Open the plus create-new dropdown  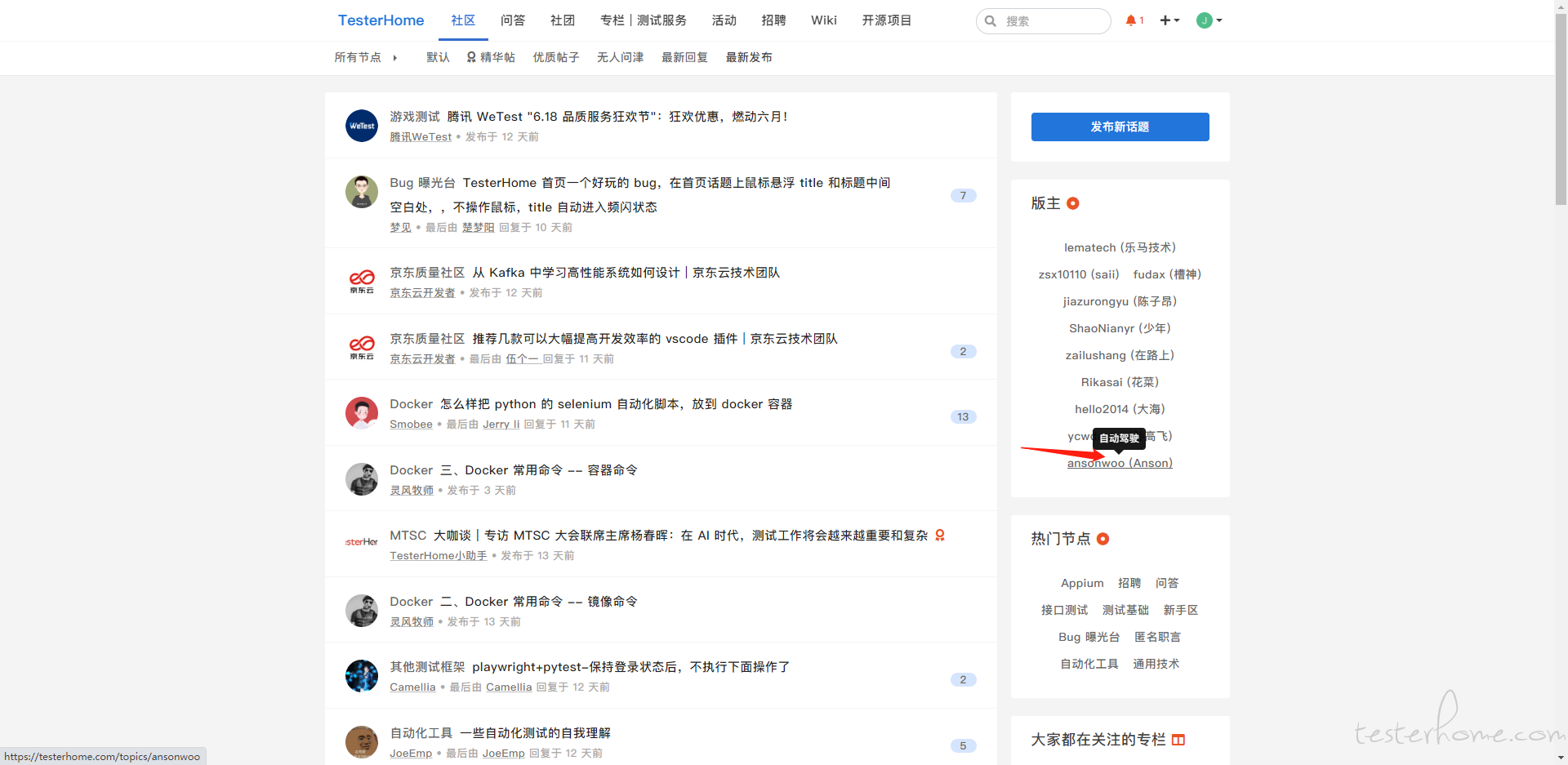[1169, 20]
